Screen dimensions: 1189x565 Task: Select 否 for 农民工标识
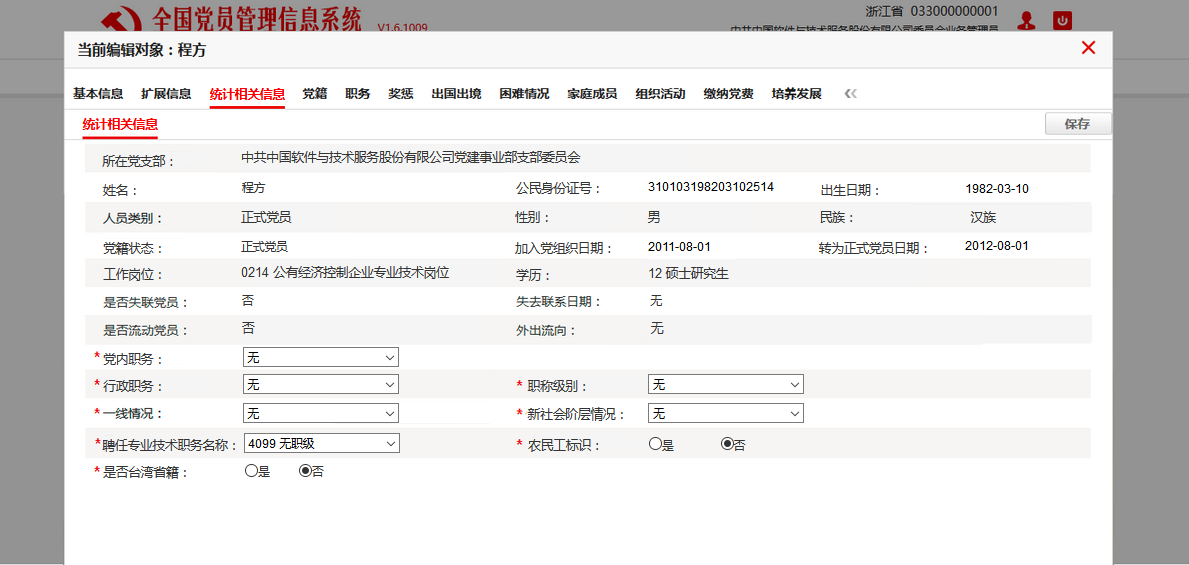pos(727,444)
